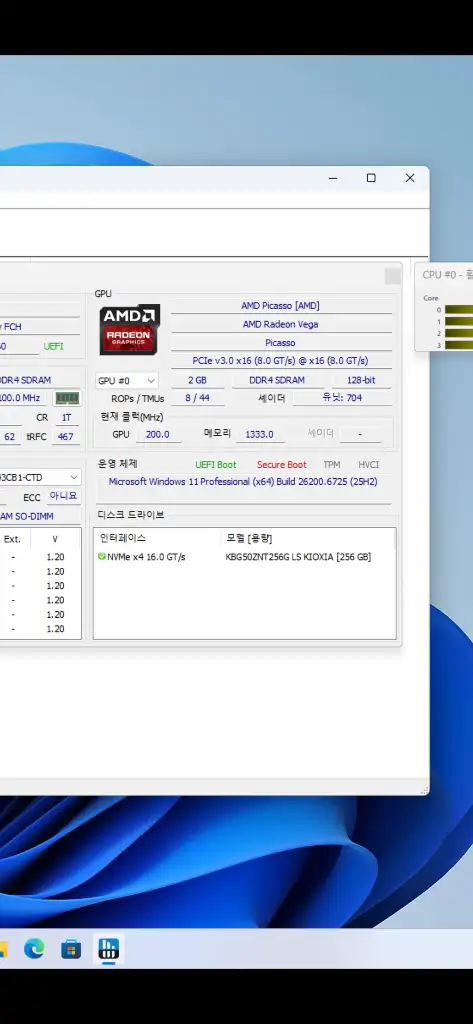Click the Core 3 usage bar in CPU #0 window
The image size is (473, 1024).
click(459, 344)
